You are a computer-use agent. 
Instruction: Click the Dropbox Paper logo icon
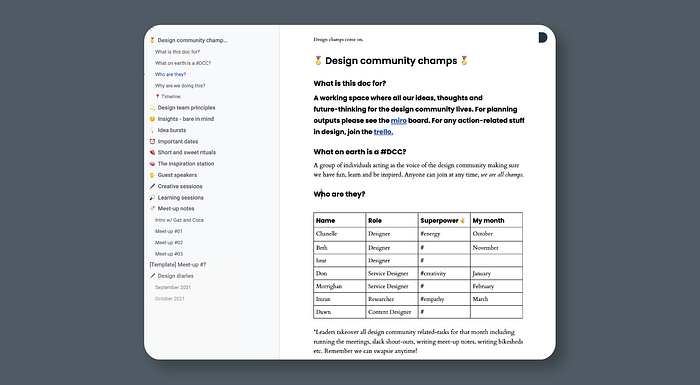[x=542, y=38]
